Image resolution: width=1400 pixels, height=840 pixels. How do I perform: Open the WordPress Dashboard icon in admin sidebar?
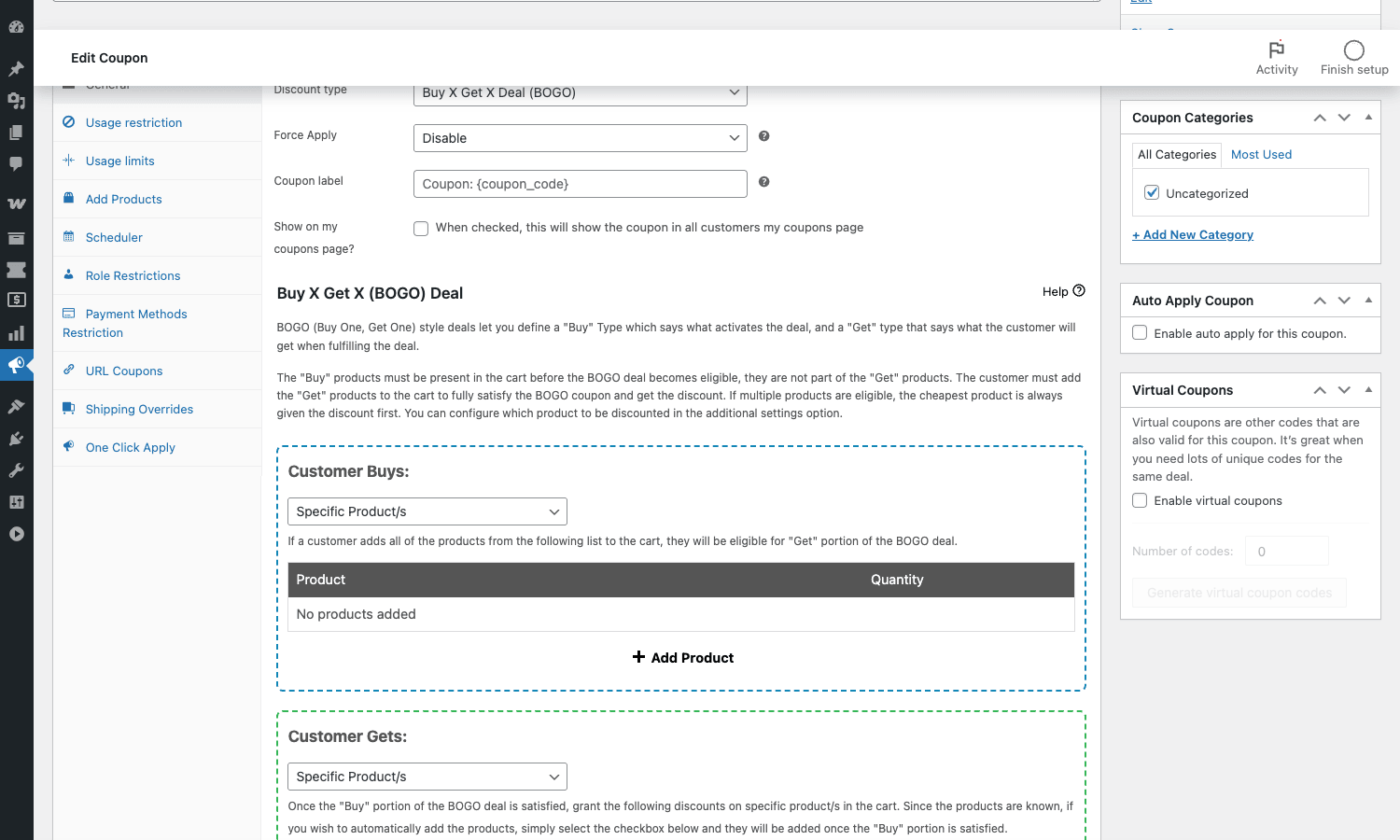tap(16, 26)
